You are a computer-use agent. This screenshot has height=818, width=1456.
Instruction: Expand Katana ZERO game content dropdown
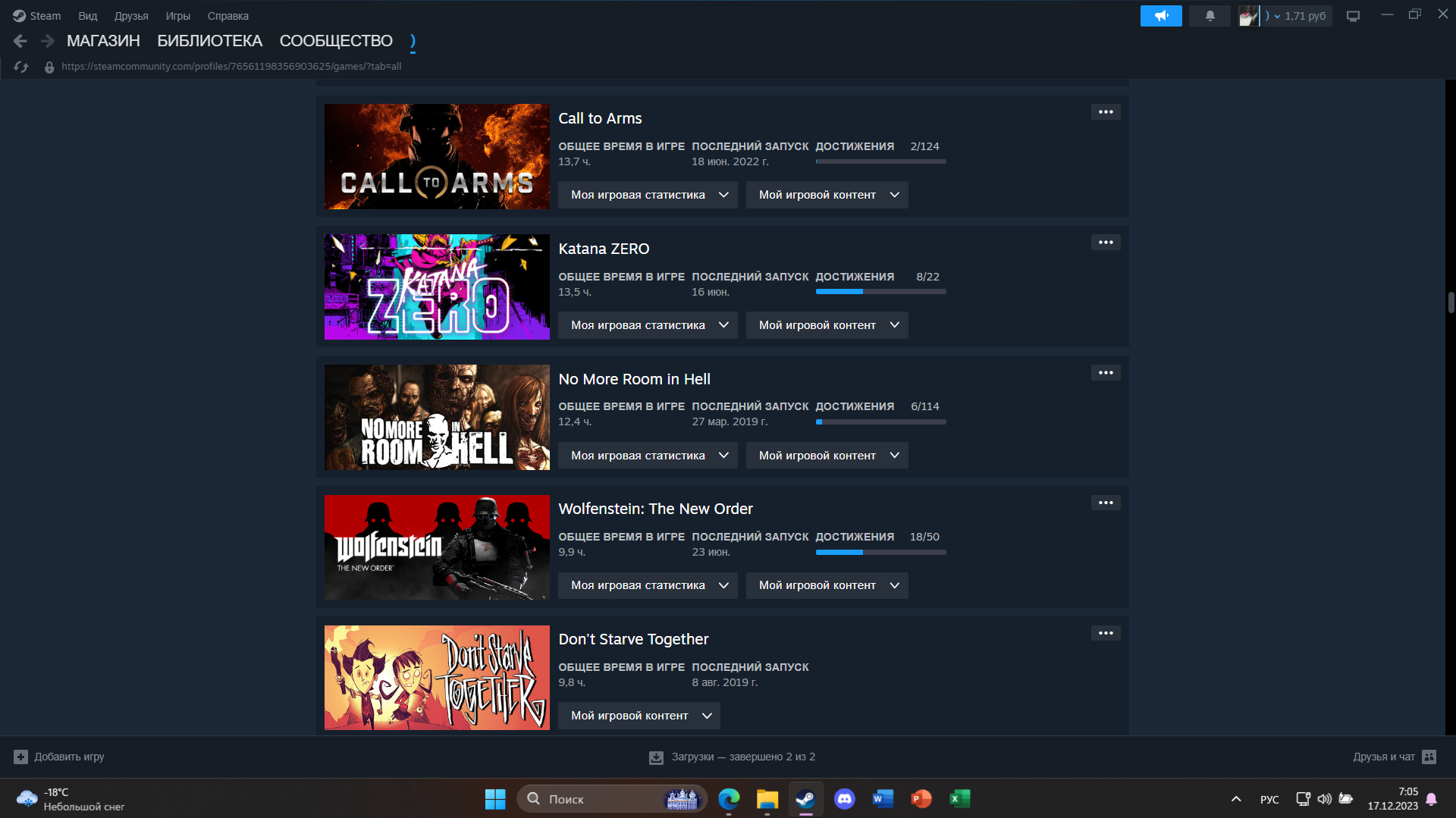pyautogui.click(x=827, y=325)
